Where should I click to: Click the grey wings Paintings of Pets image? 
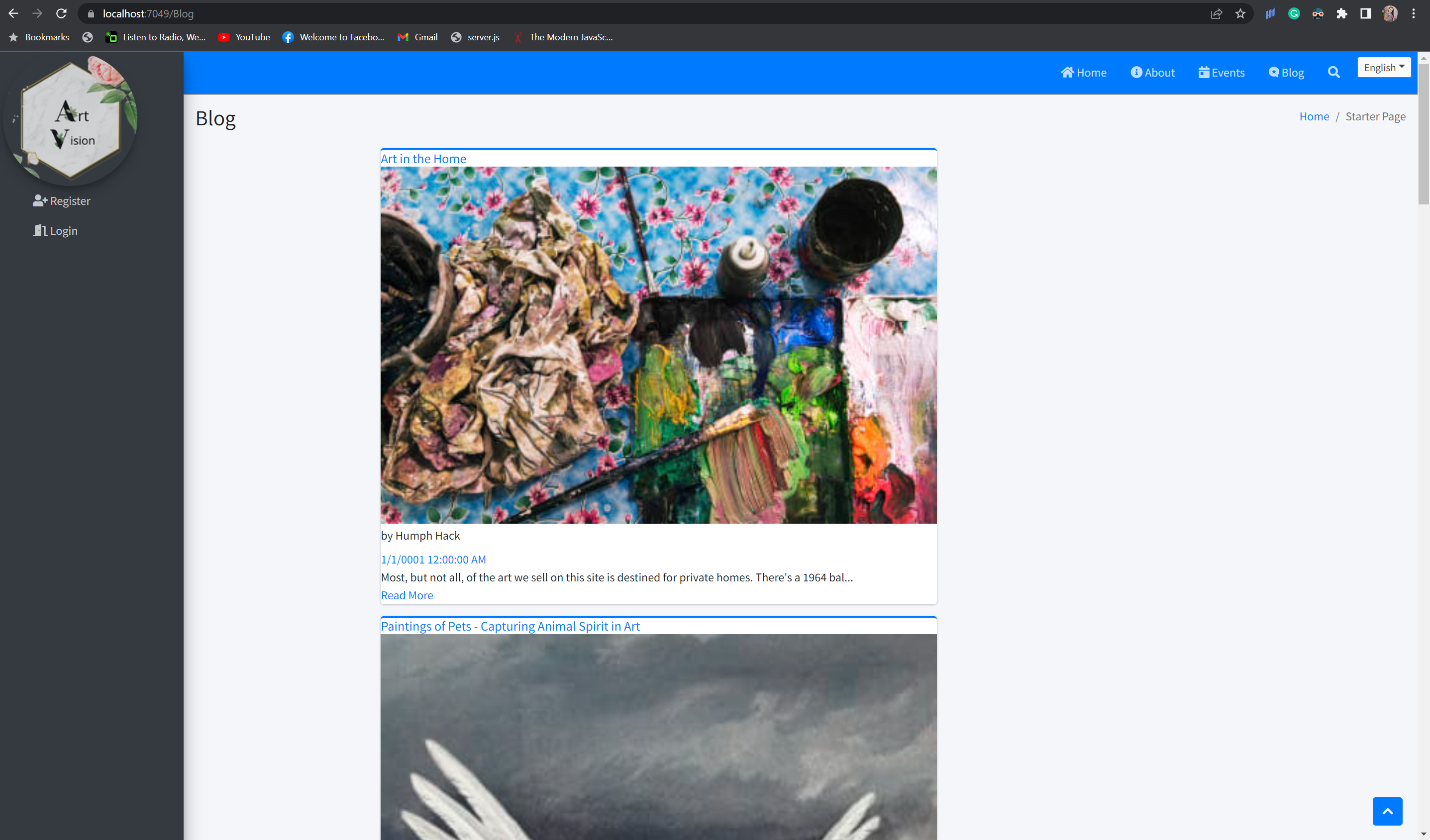658,737
